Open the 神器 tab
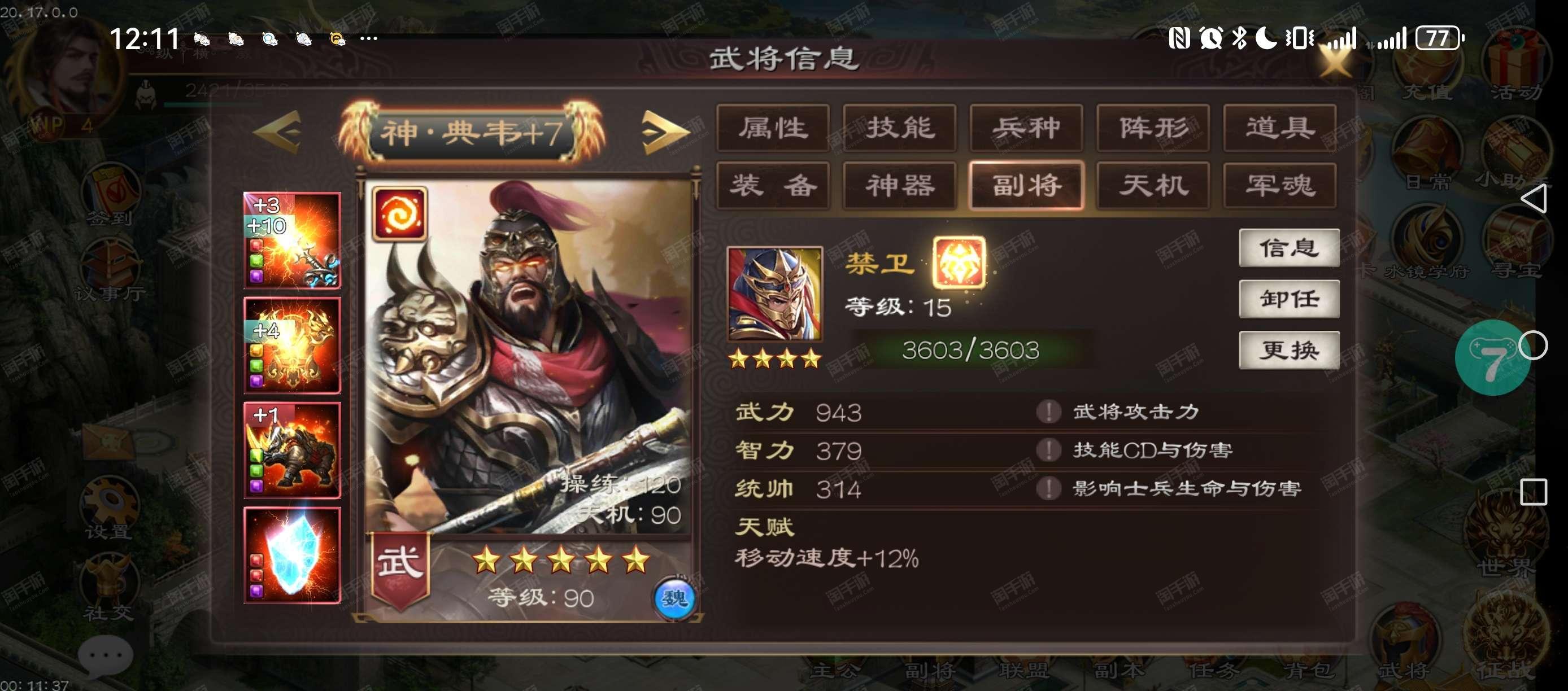 900,186
